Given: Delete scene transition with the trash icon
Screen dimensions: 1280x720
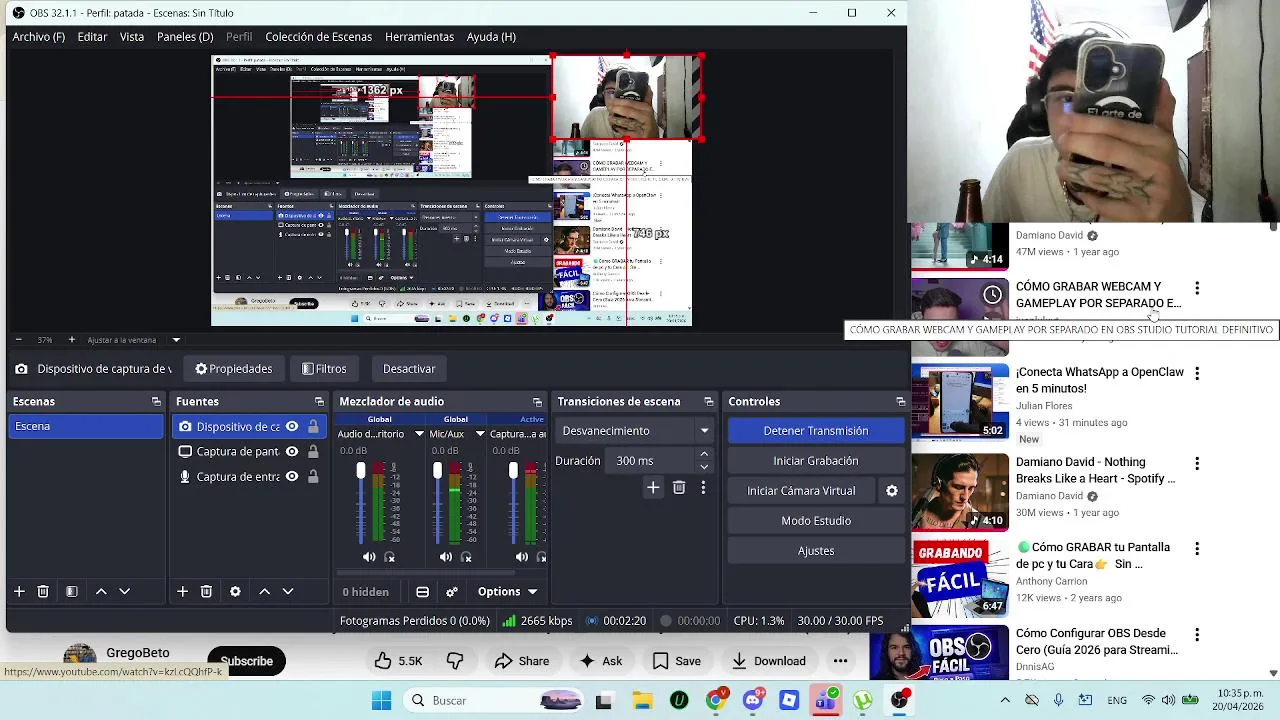Looking at the screenshot, I should (679, 487).
